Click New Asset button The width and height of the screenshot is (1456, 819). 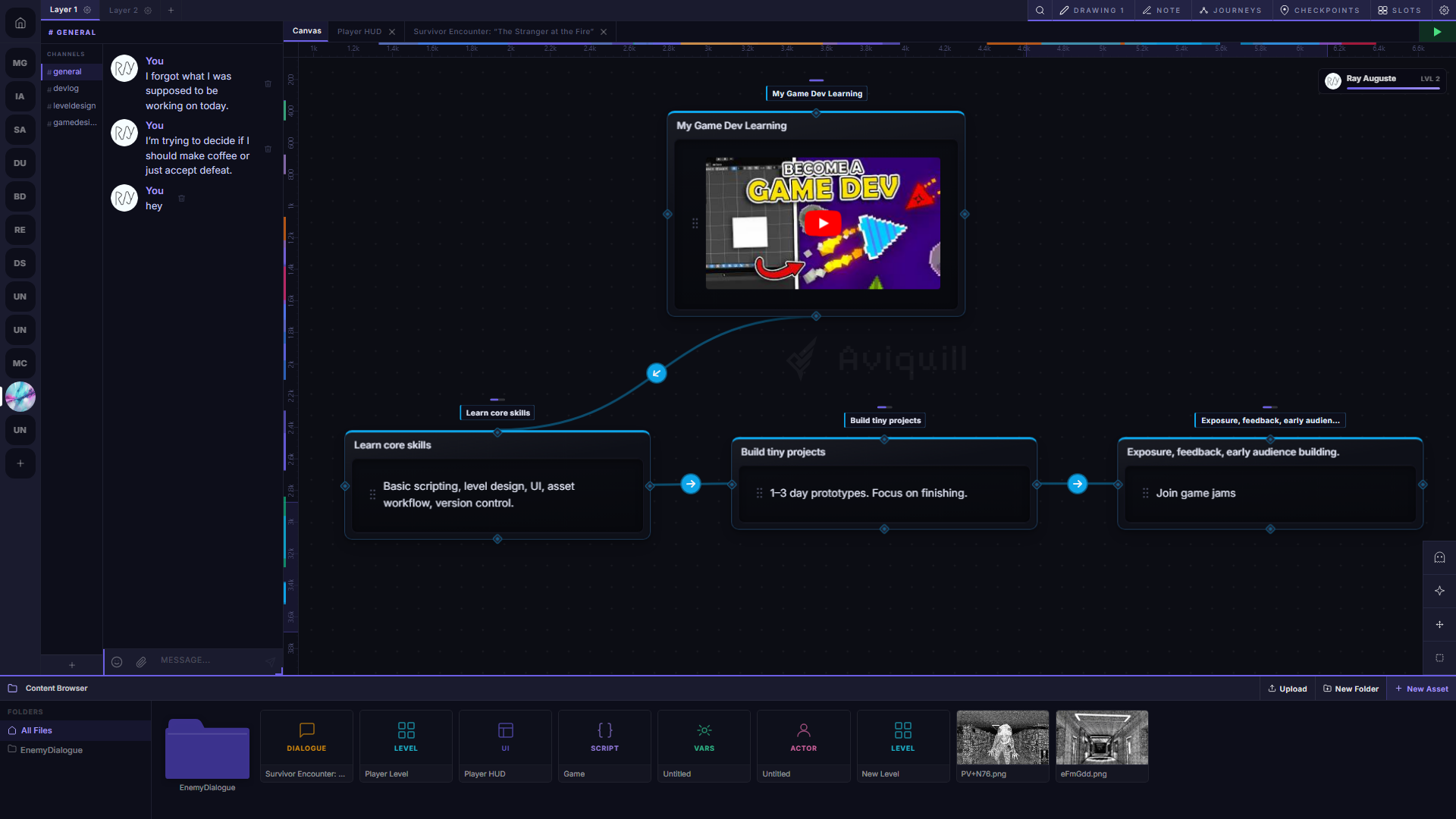pos(1422,689)
